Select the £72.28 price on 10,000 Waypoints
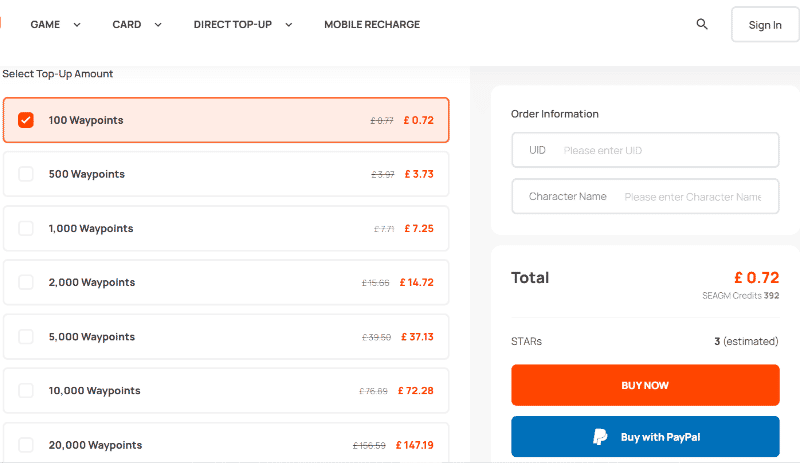Image resolution: width=800 pixels, height=463 pixels. coord(416,391)
